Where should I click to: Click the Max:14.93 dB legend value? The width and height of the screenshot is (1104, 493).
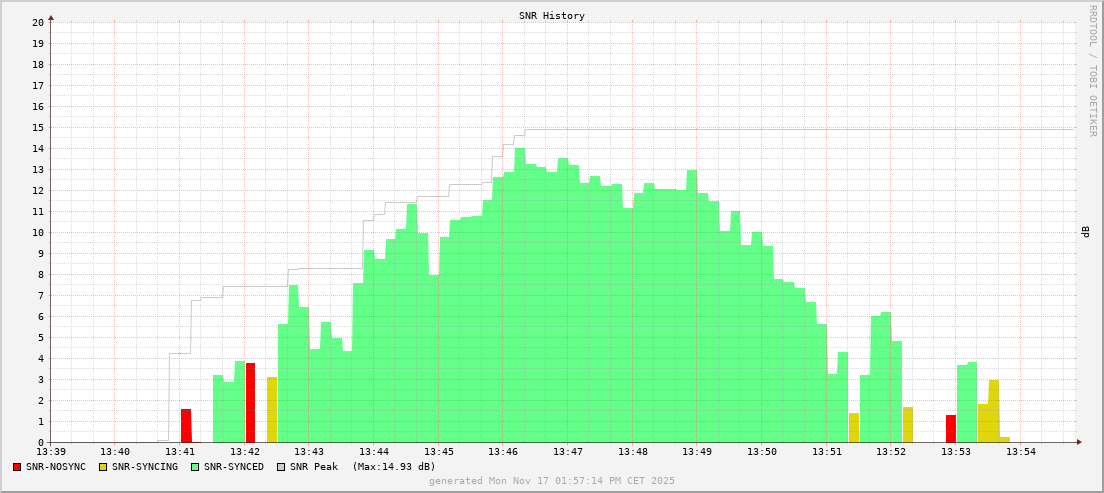[393, 467]
